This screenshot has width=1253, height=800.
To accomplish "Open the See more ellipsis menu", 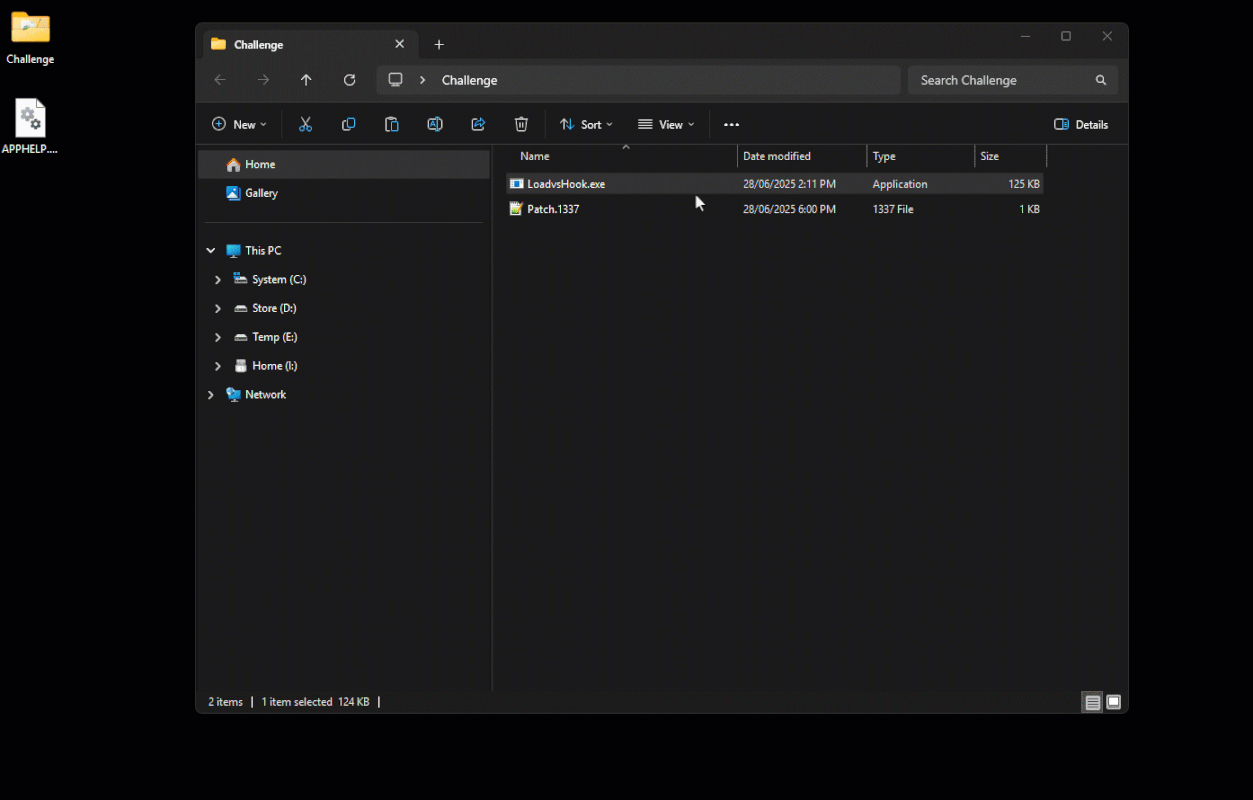I will tap(731, 125).
